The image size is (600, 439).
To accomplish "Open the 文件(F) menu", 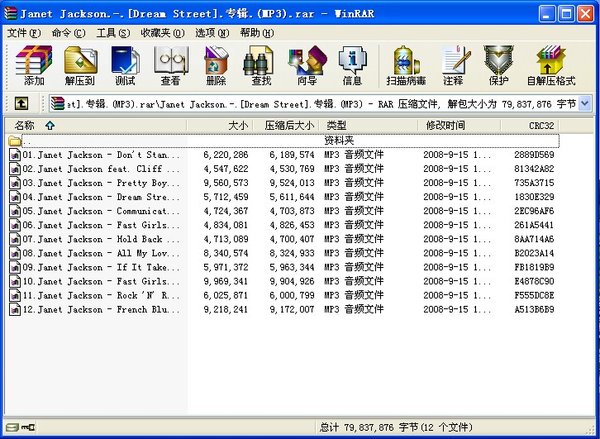I will 24,33.
